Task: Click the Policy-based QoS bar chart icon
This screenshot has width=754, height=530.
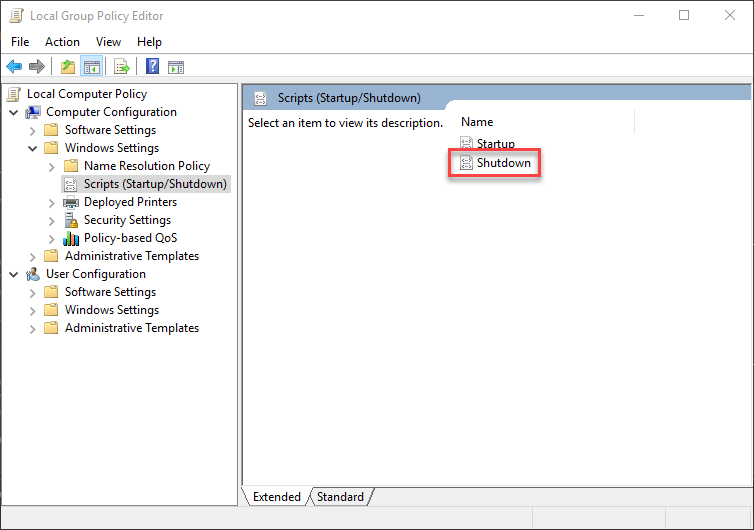Action: tap(71, 238)
